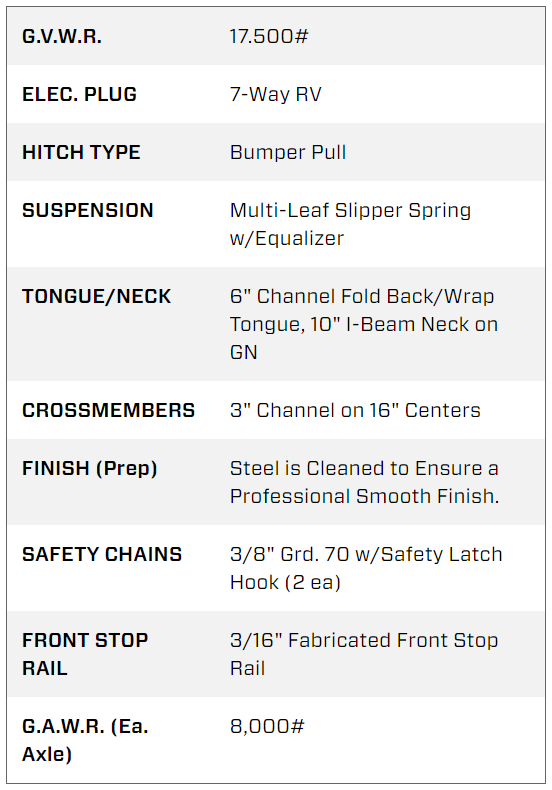Click the HITCH TYPE label
This screenshot has height=790, width=552.
(81, 152)
